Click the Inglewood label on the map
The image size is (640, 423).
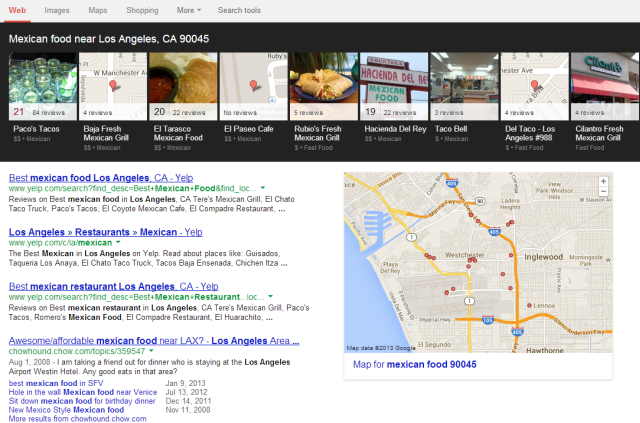coord(543,257)
